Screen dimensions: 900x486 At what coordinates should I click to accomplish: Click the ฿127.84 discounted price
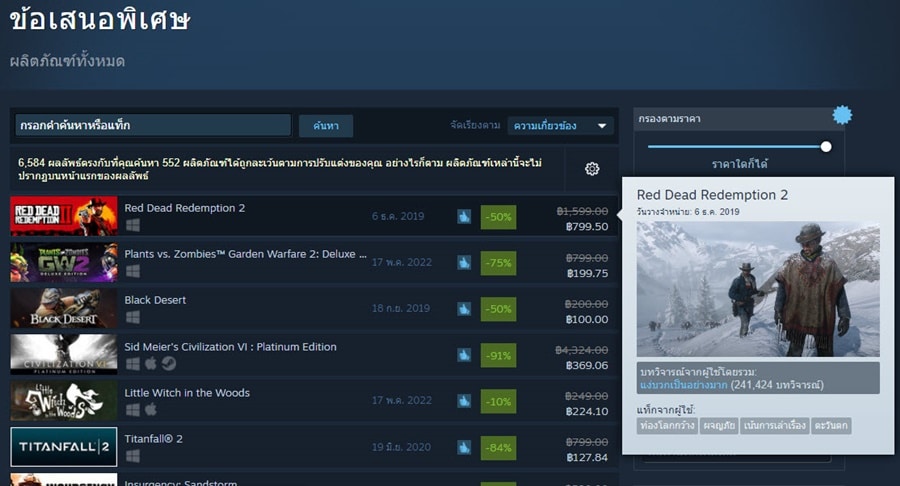pos(587,458)
